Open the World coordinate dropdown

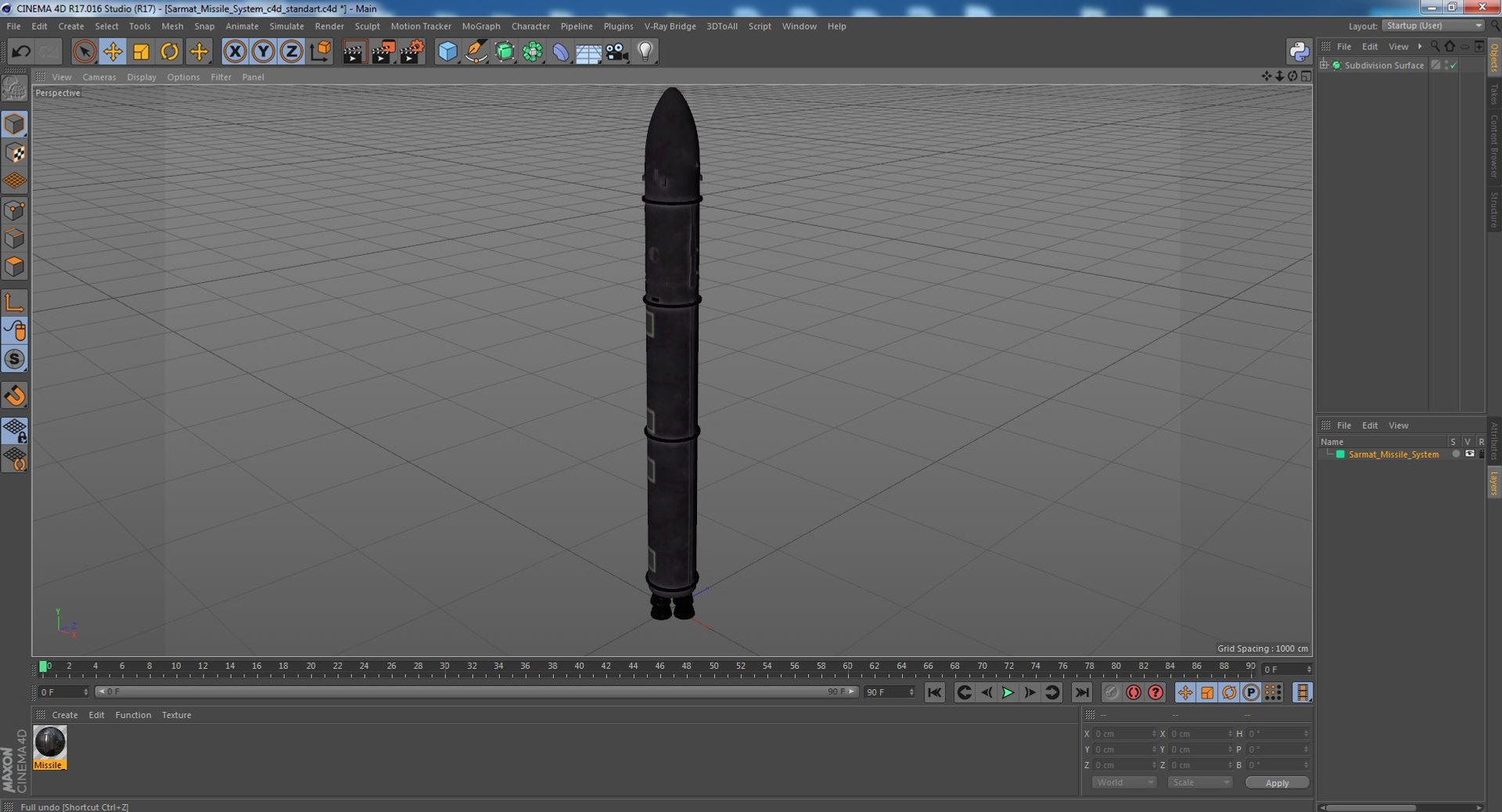pyautogui.click(x=1123, y=782)
